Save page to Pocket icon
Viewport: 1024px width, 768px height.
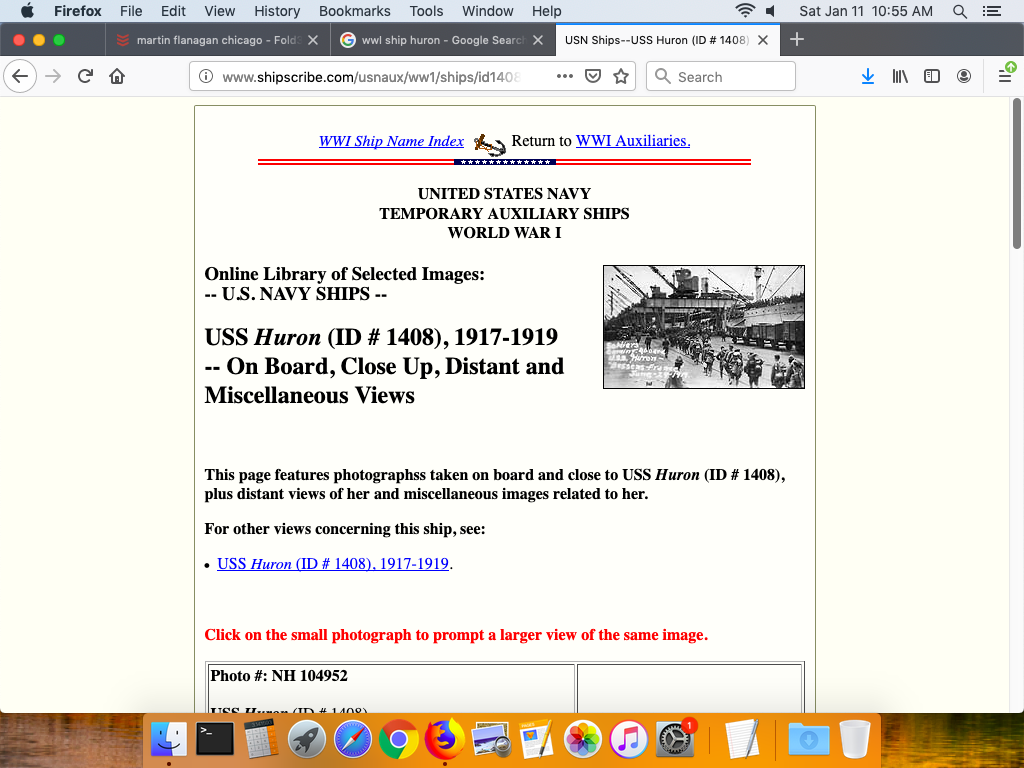[x=593, y=76]
